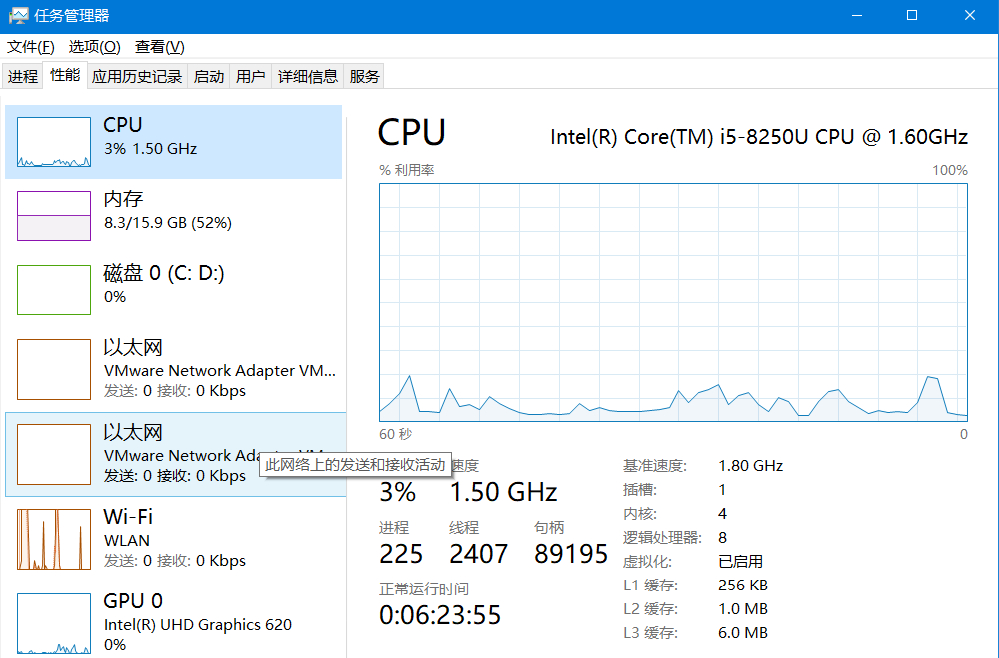
Task: Open the 文件(F) menu
Action: [x=30, y=47]
